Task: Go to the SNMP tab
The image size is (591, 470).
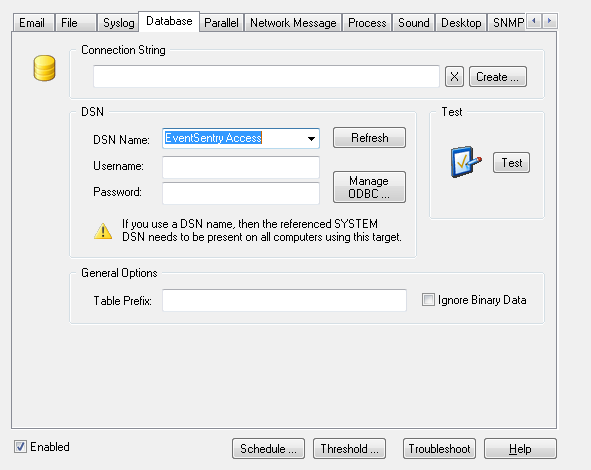Action: [x=508, y=23]
